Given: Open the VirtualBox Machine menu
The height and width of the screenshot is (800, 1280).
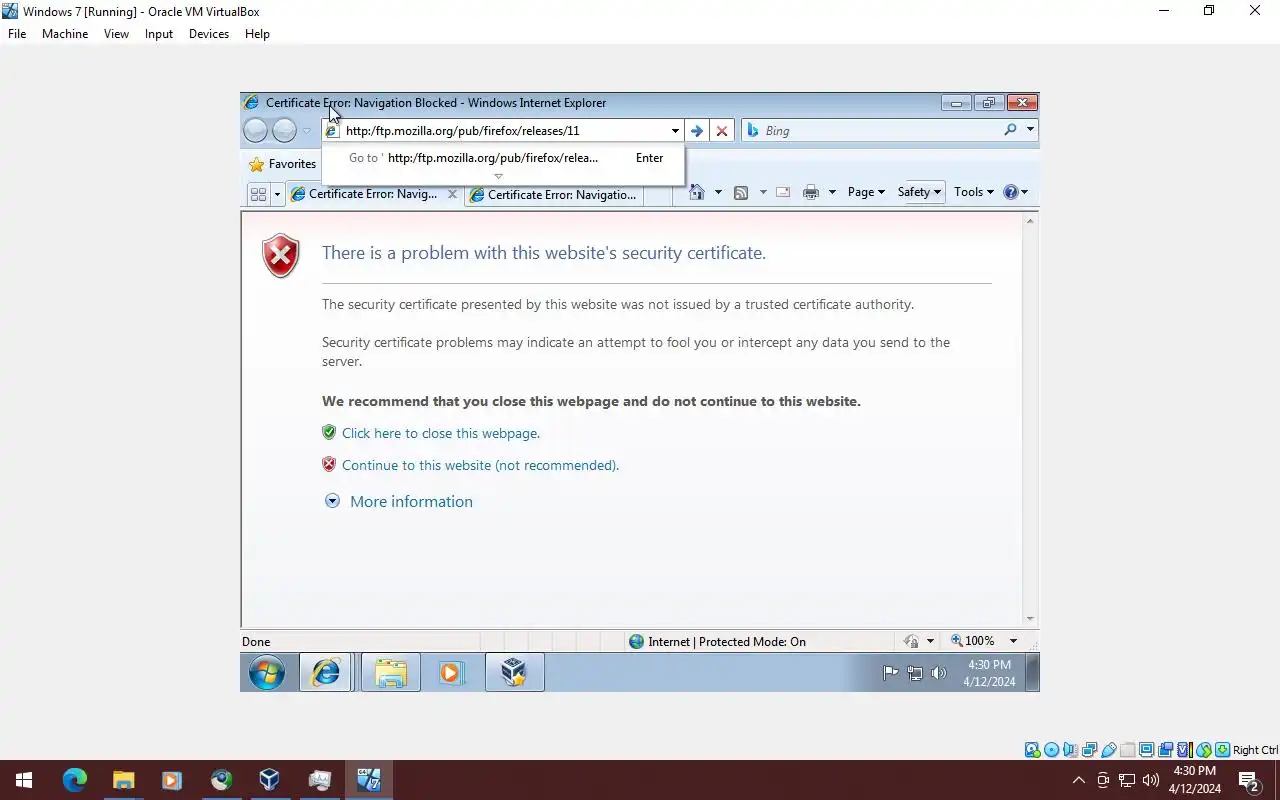Looking at the screenshot, I should (x=65, y=34).
